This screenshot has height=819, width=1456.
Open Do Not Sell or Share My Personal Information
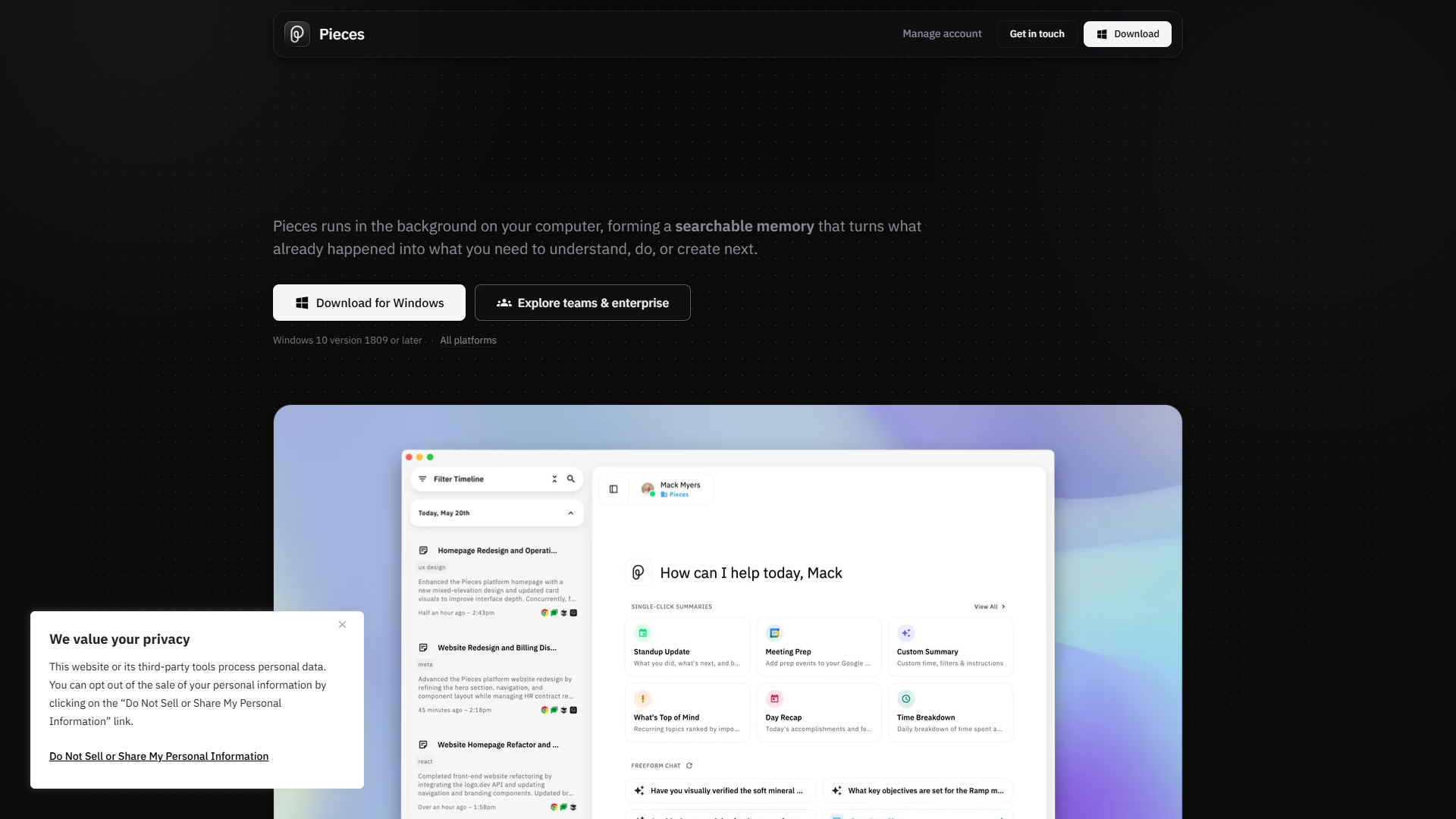point(158,756)
